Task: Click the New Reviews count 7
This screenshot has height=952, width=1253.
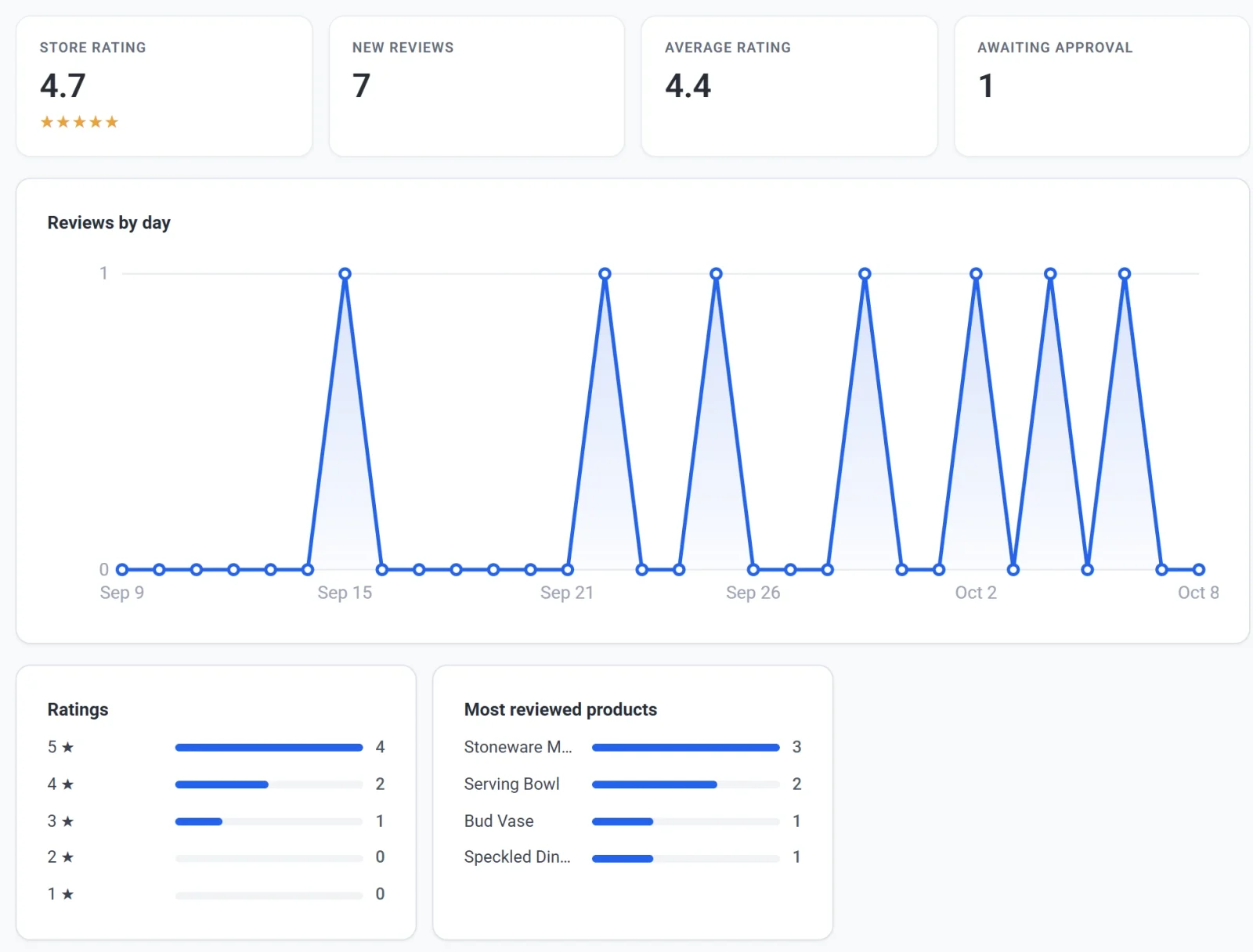Action: point(361,85)
